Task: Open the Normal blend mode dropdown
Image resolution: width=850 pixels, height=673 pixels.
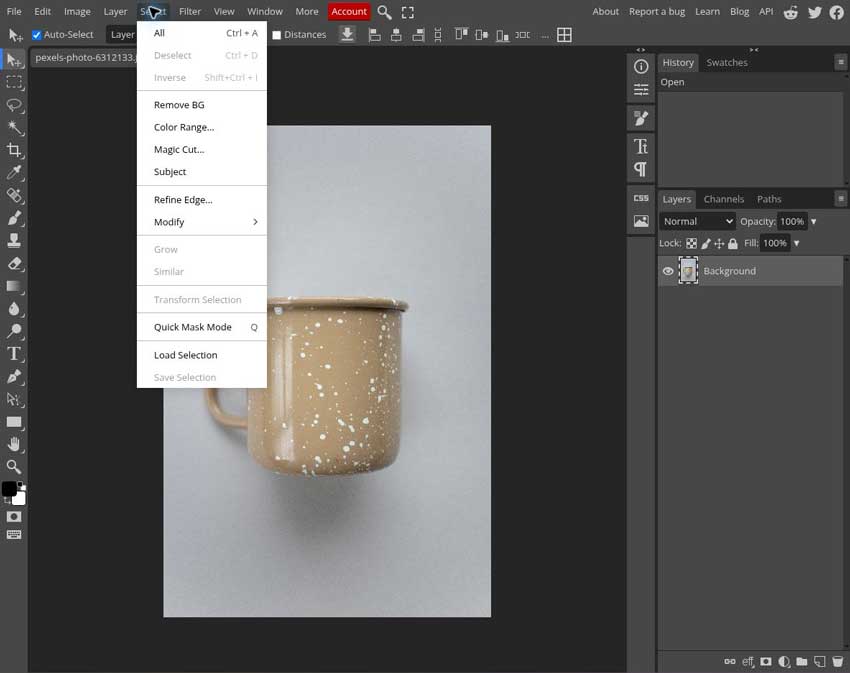Action: (698, 221)
